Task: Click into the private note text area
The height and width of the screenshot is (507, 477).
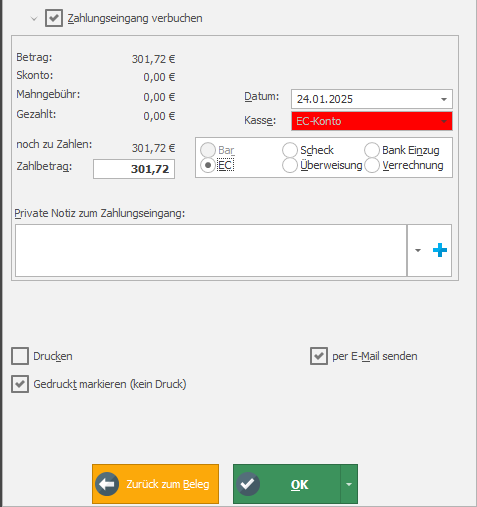Action: (211, 250)
